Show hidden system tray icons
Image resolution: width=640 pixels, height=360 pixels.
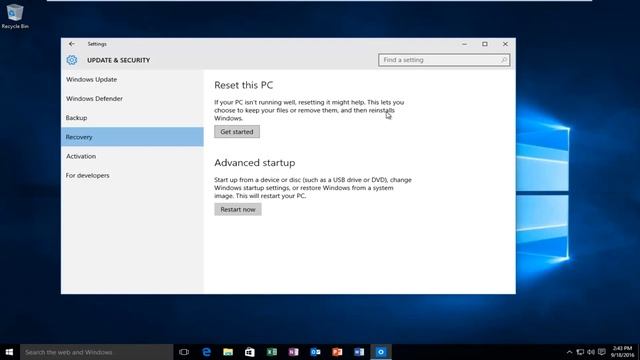(569, 352)
